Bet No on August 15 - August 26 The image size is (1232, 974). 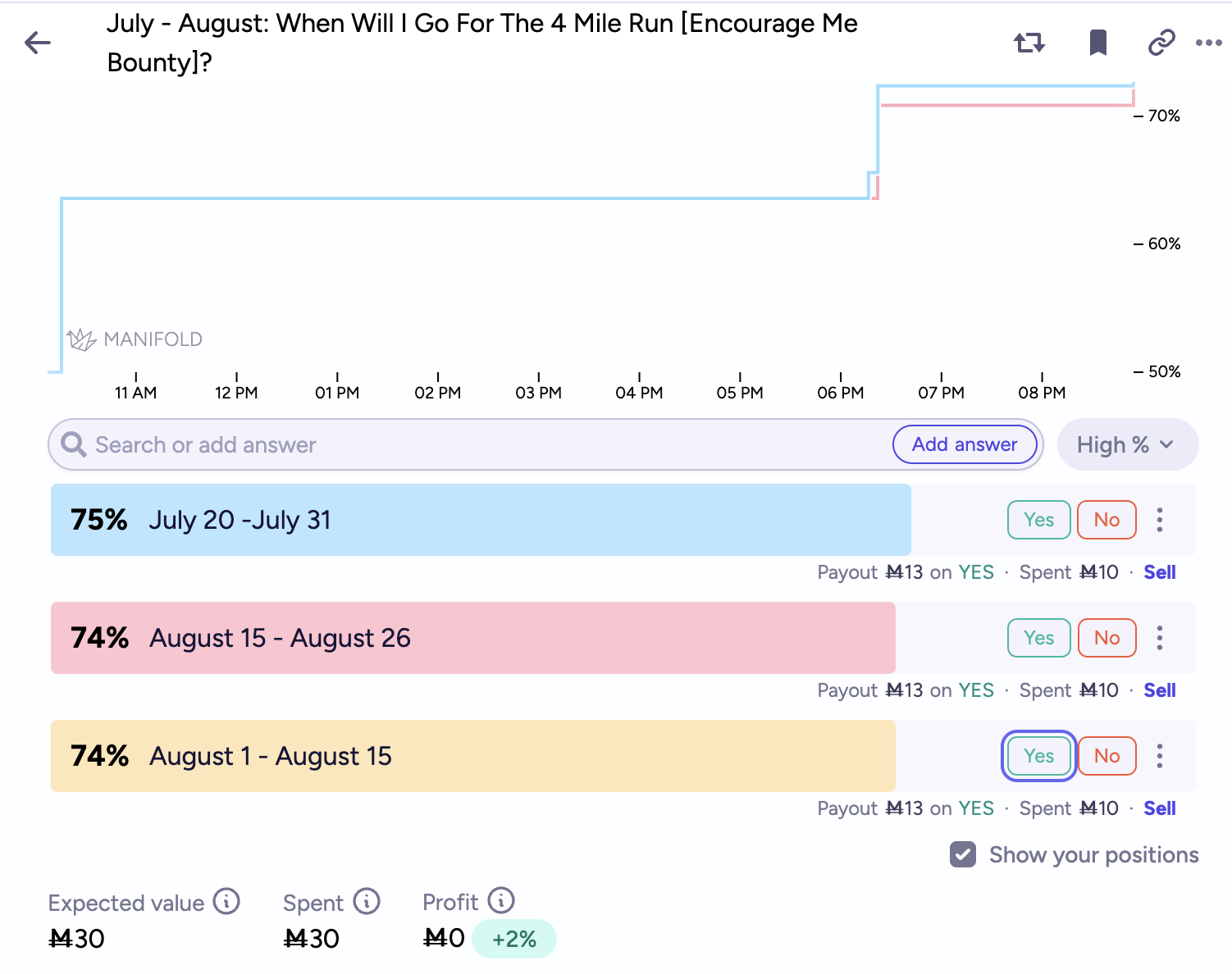click(x=1107, y=638)
